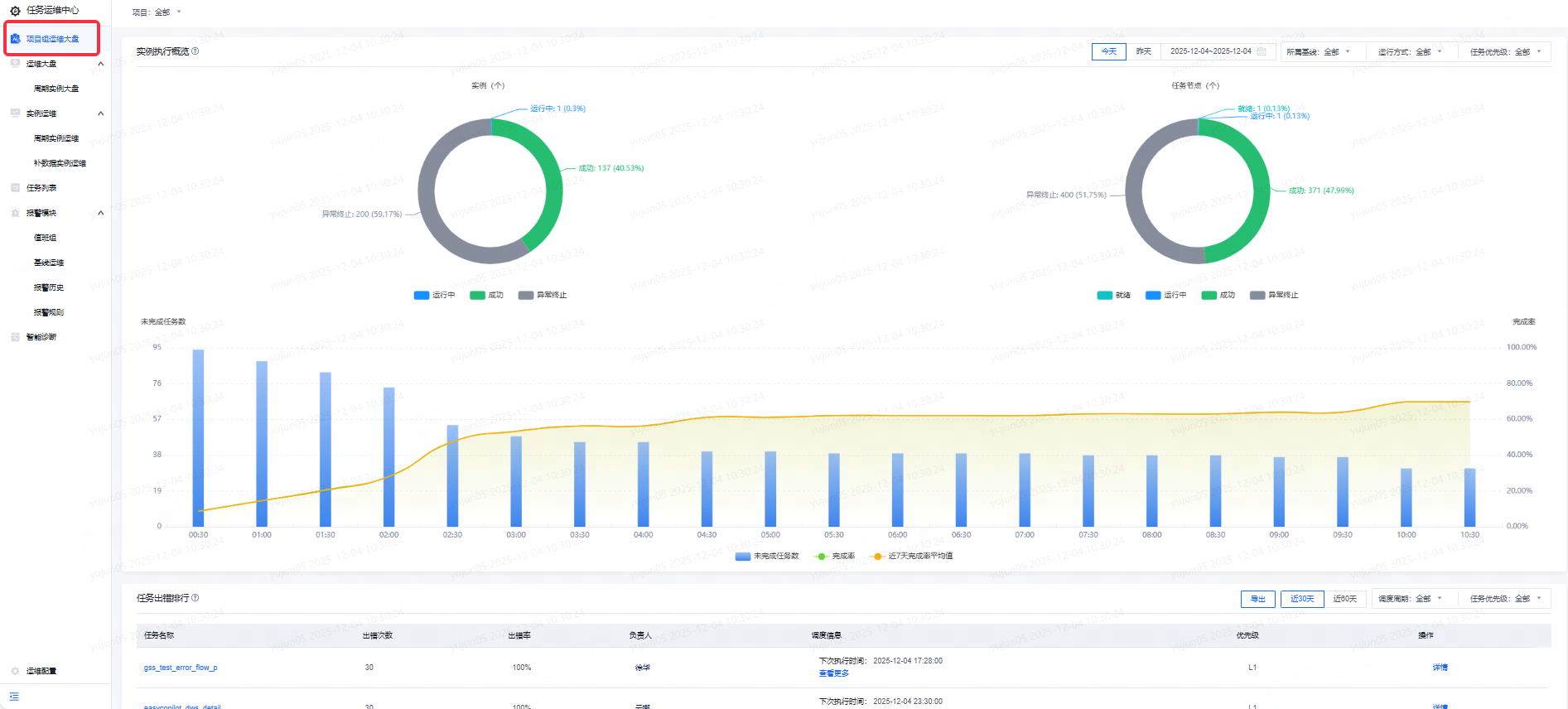Screen dimensions: 1568x709
Task: Open the 所属基线 dropdown
Action: 1318,51
